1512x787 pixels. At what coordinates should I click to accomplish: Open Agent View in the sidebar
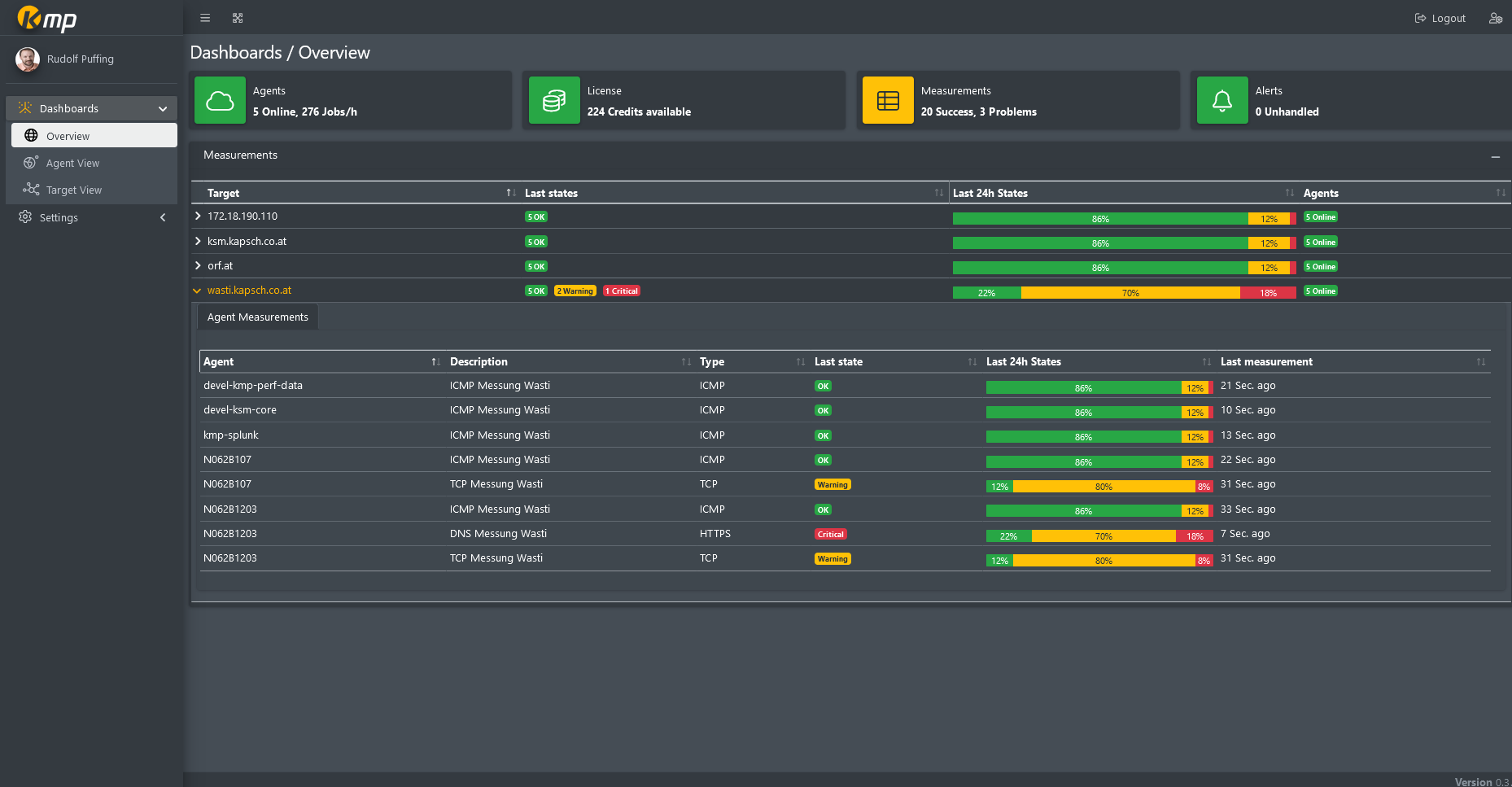point(72,163)
